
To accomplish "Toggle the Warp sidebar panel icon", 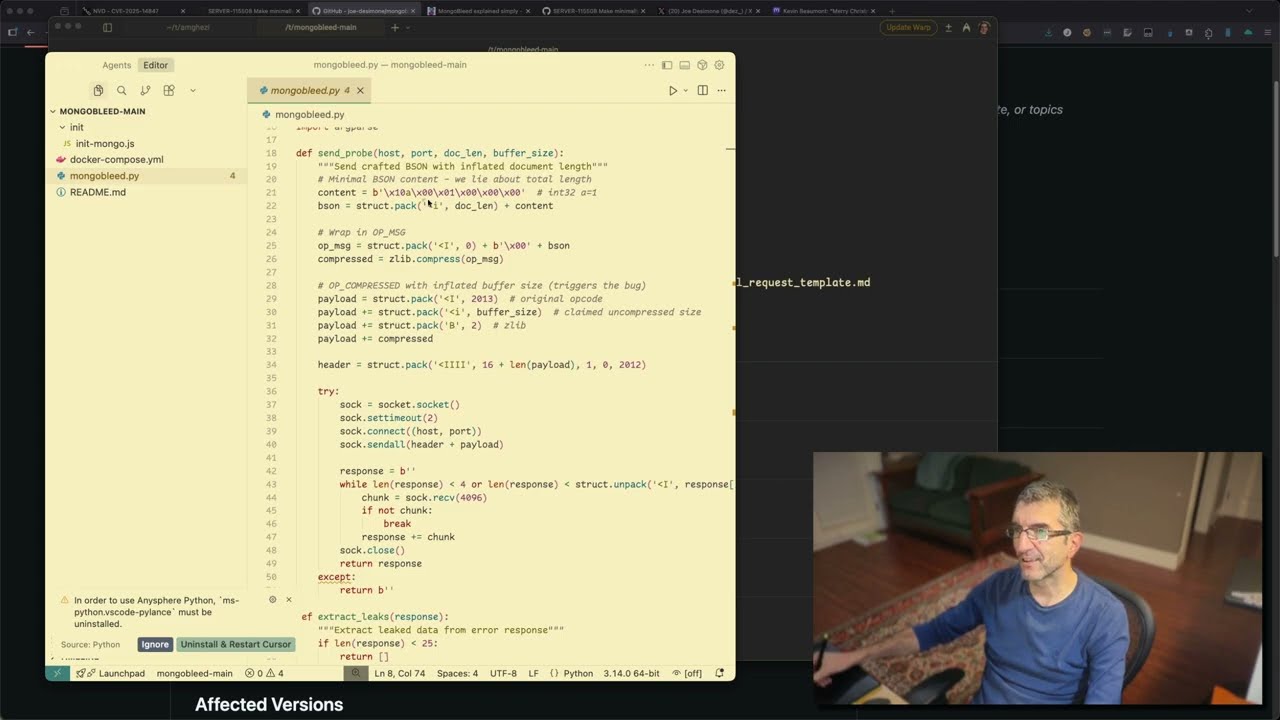I will pos(107,27).
